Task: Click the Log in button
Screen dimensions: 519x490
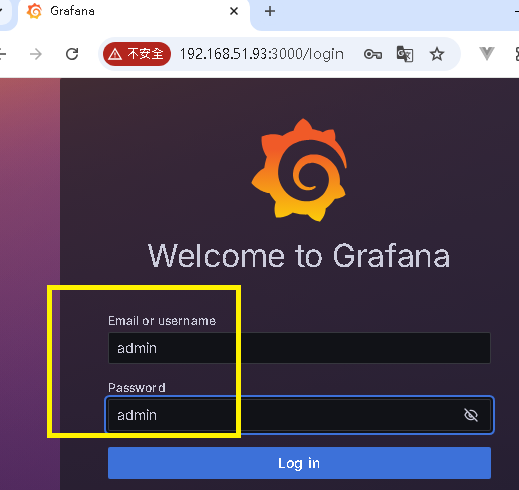Action: coord(299,463)
